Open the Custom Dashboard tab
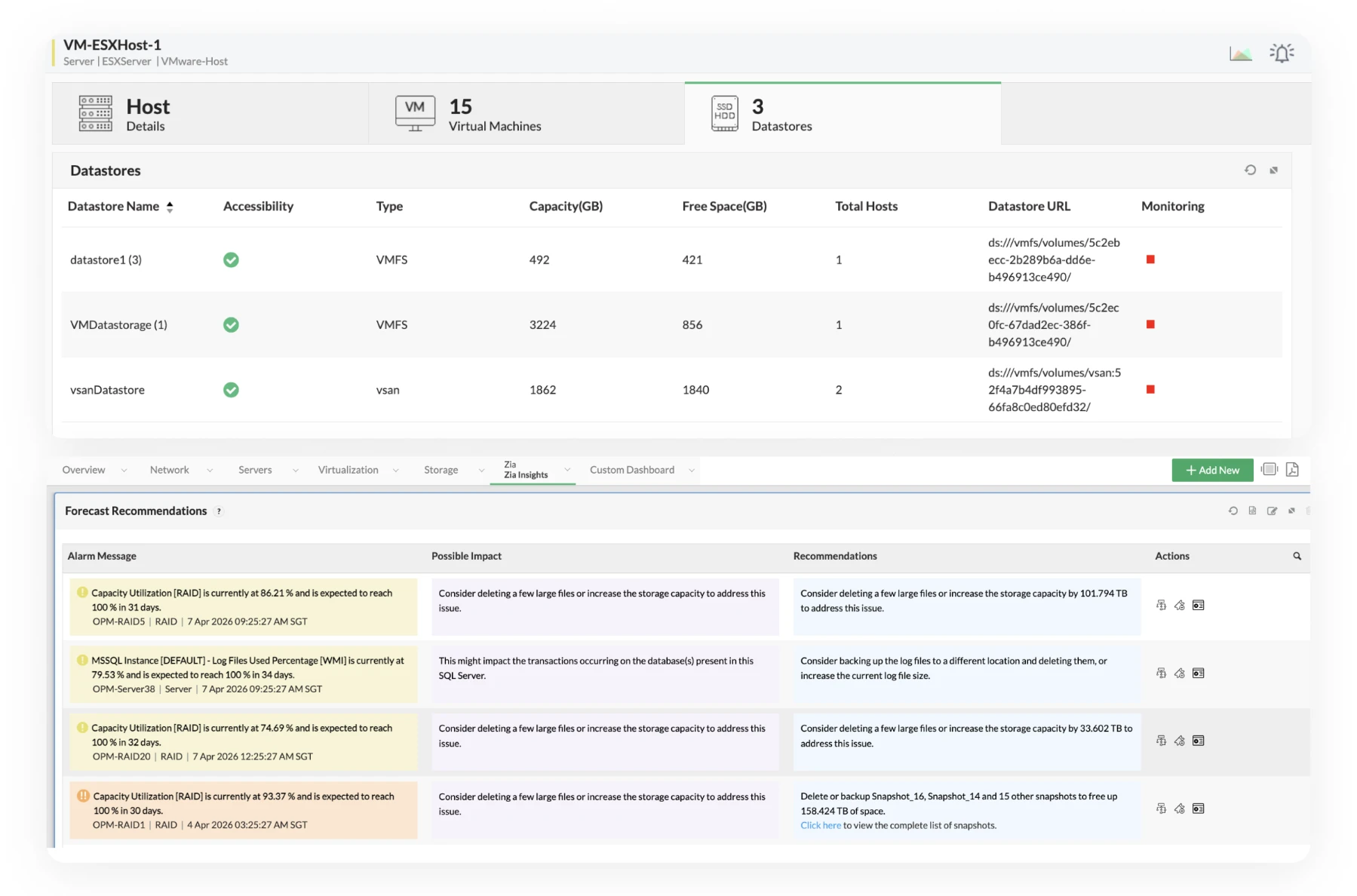This screenshot has height=896, width=1357. click(632, 470)
